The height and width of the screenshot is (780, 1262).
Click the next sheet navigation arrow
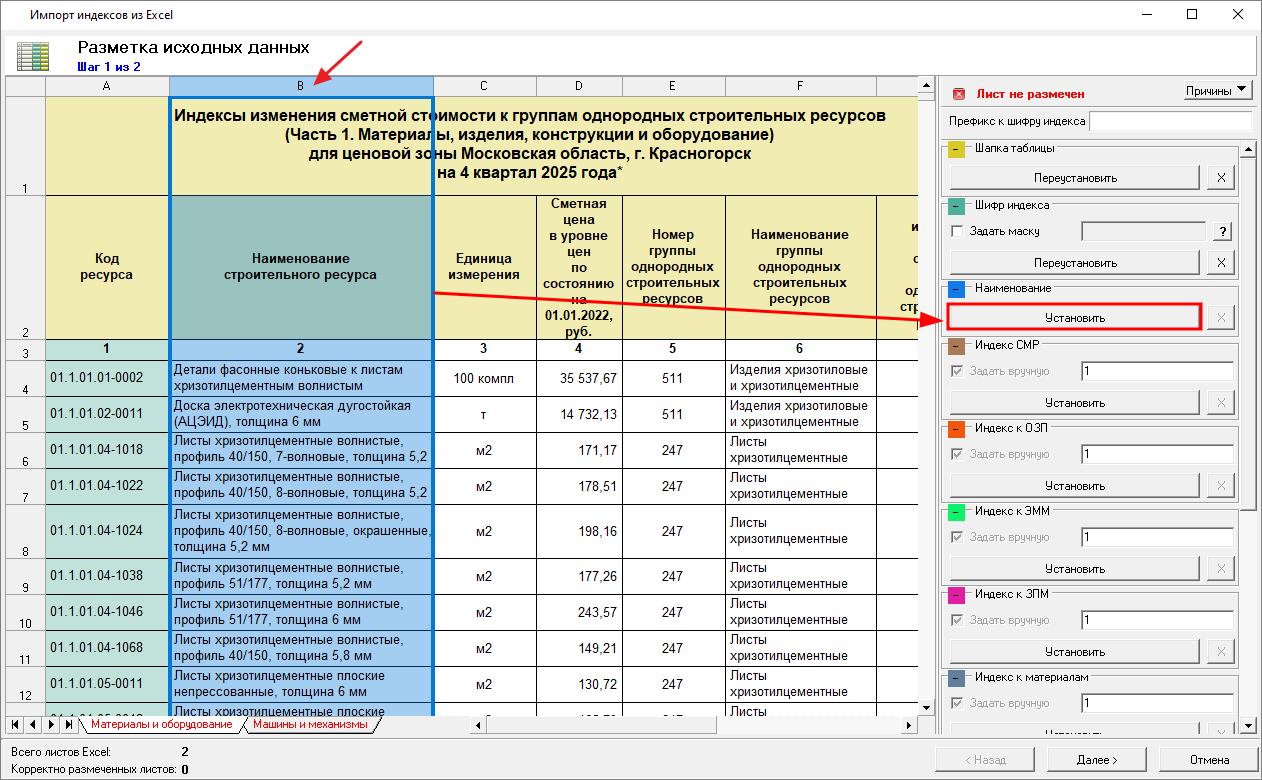51,724
